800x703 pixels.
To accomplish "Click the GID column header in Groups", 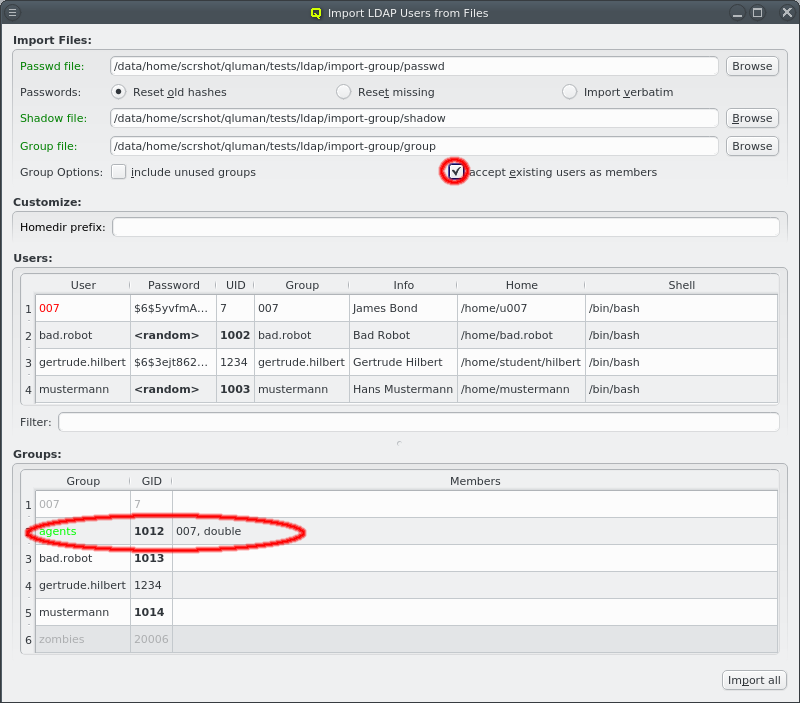I will (152, 481).
